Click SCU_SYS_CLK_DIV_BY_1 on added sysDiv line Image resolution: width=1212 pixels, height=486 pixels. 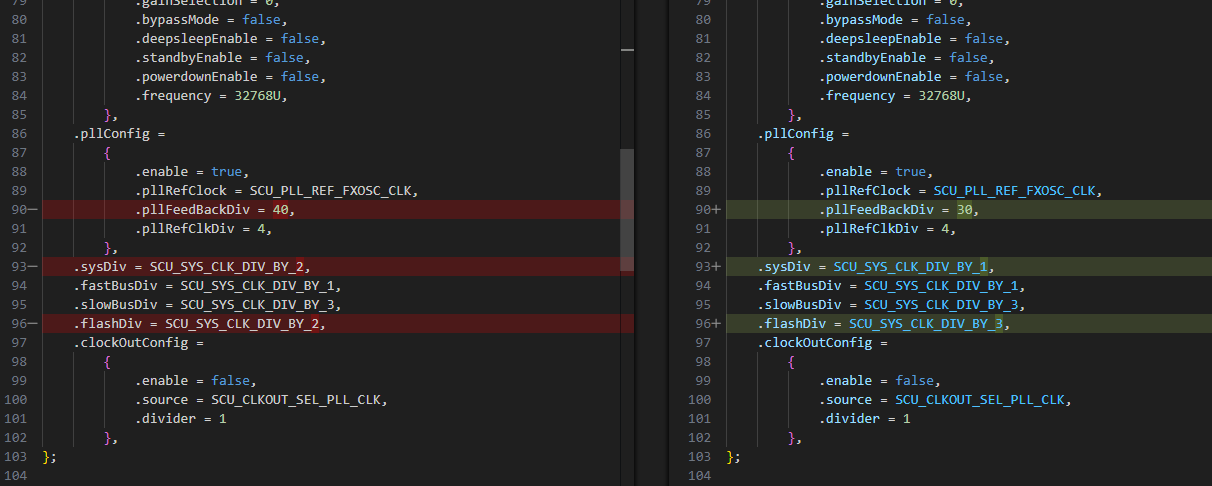(912, 267)
